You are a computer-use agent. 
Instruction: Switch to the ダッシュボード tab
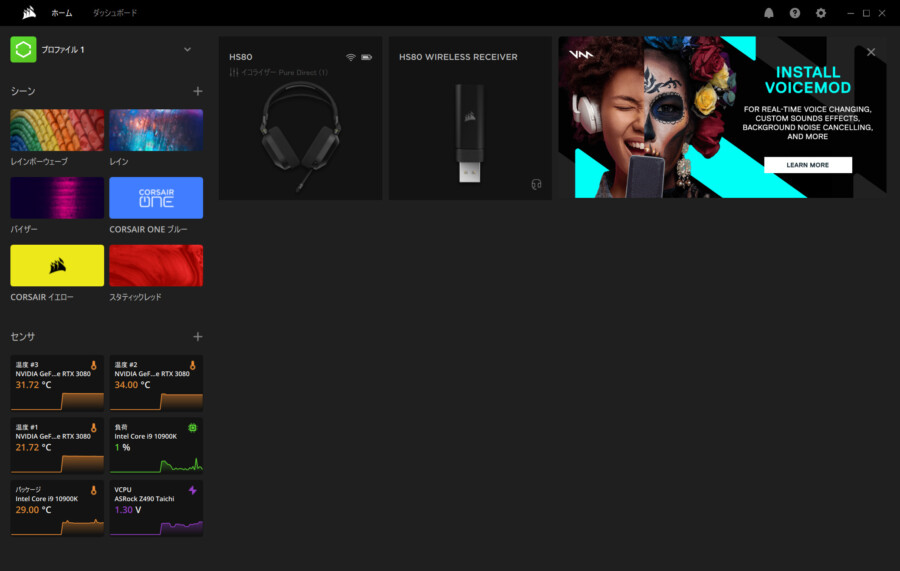click(114, 13)
